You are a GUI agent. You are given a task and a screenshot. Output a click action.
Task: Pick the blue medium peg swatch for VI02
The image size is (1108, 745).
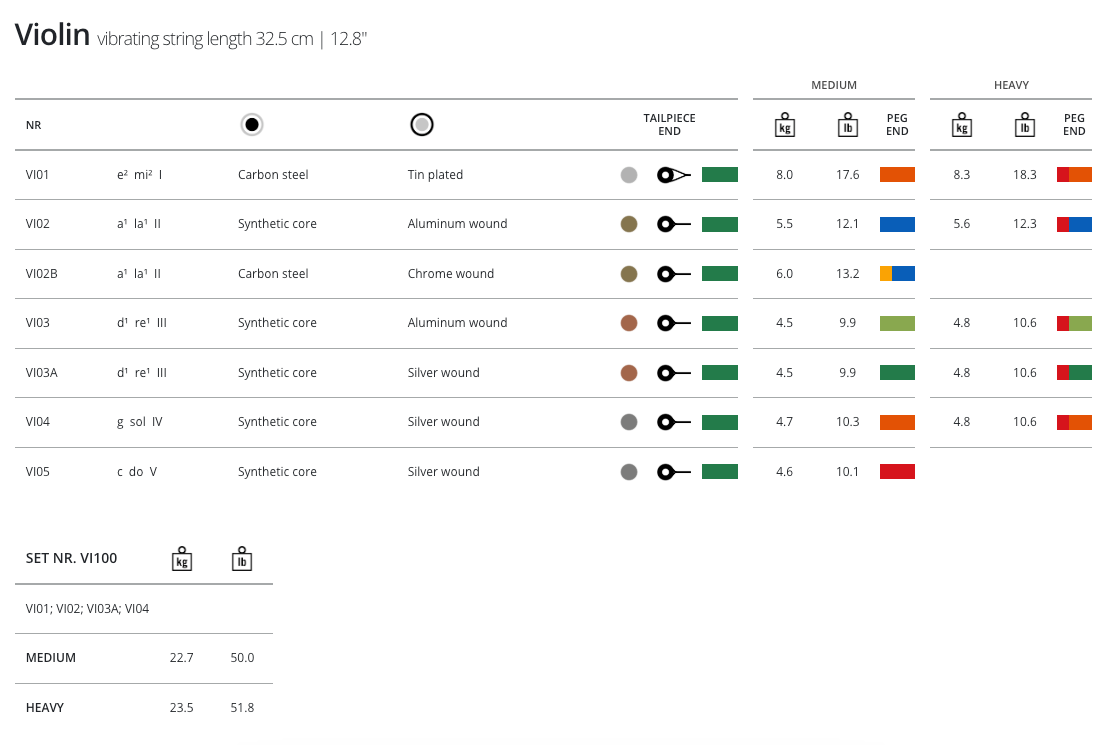click(897, 224)
